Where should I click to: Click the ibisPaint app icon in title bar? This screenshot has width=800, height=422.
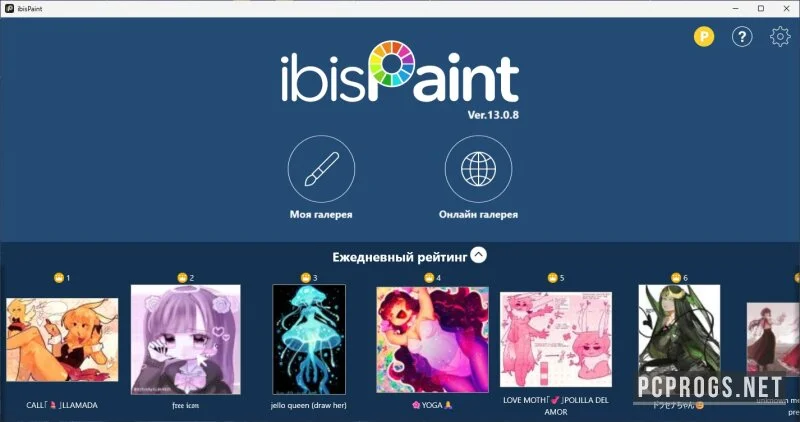coord(9,9)
